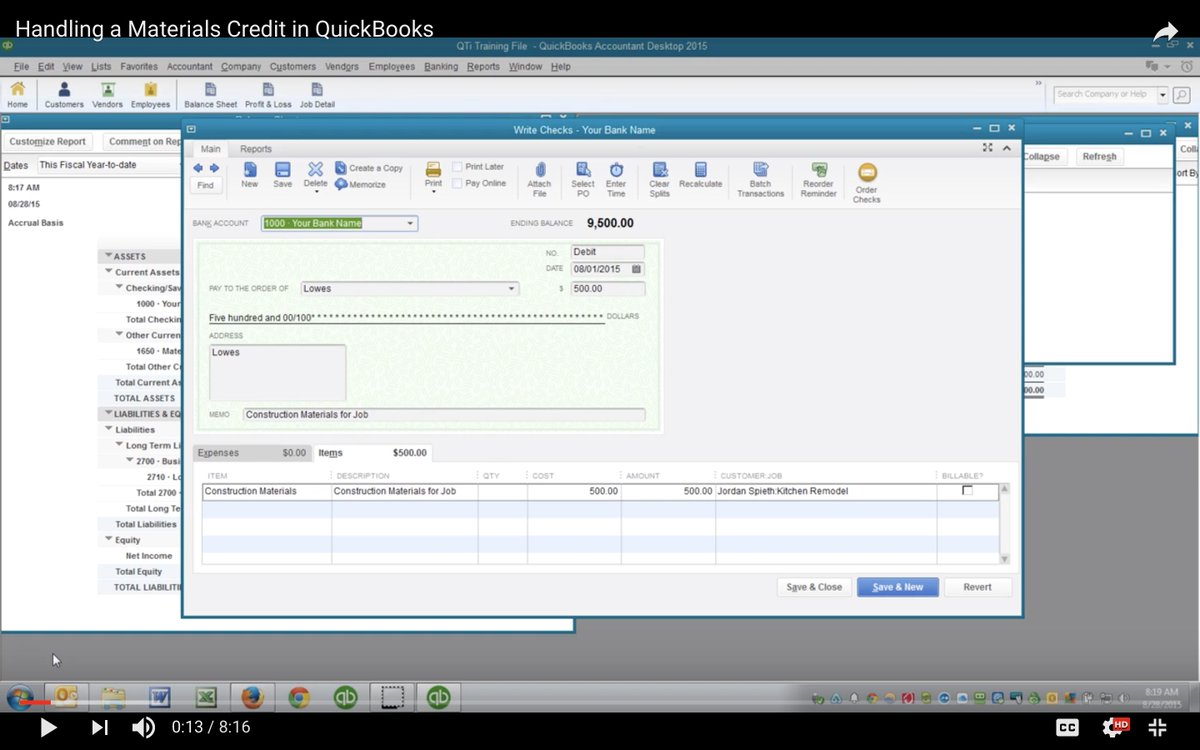This screenshot has height=750, width=1200.
Task: Collapse the Equity row in report
Action: (x=108, y=540)
